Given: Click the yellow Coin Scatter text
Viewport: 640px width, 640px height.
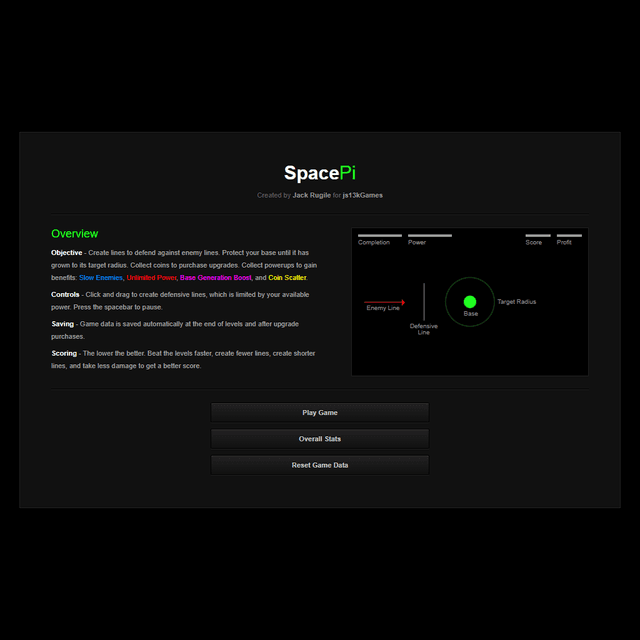Looking at the screenshot, I should (x=287, y=277).
